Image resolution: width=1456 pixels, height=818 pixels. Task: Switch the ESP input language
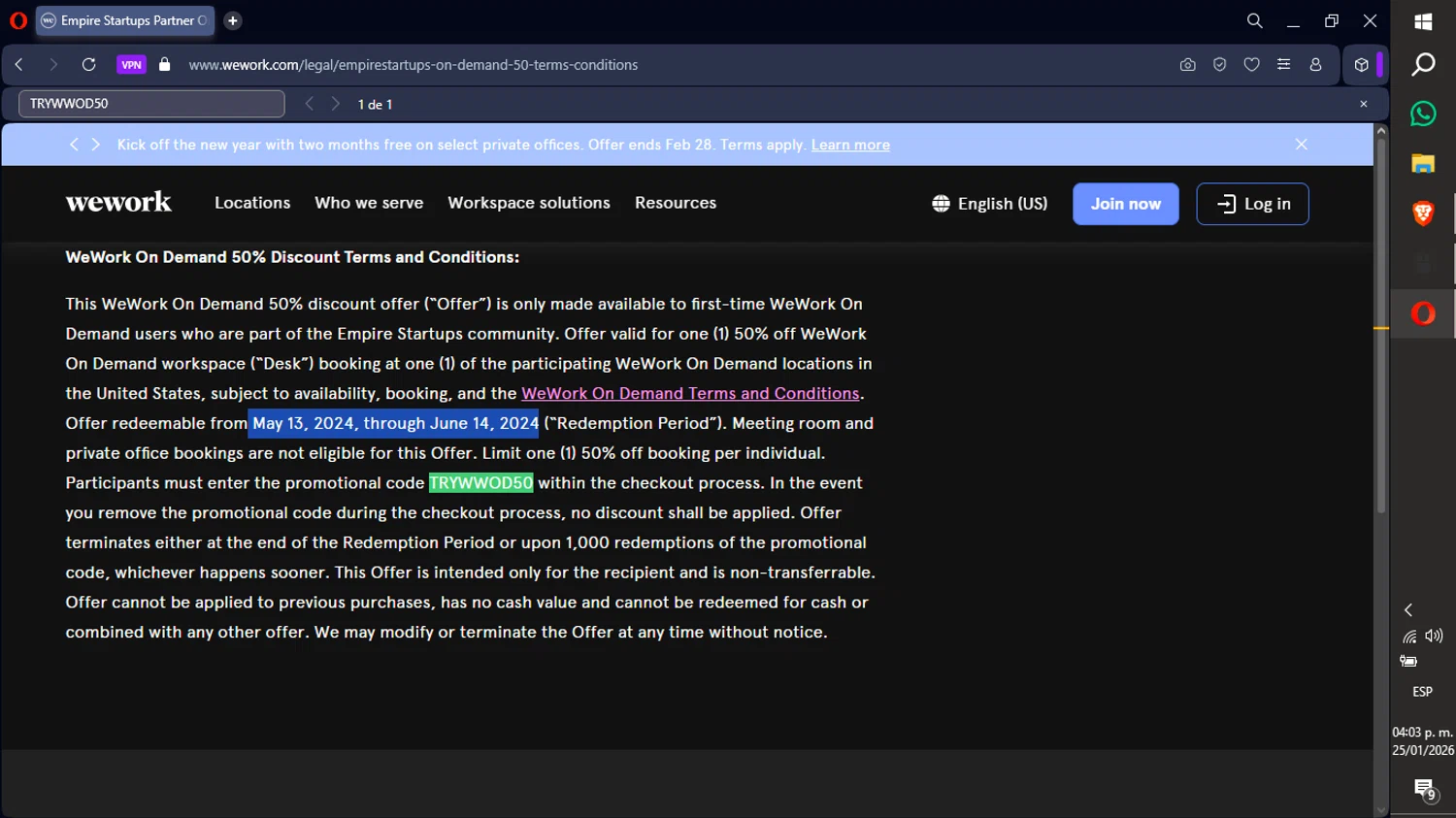point(1422,692)
